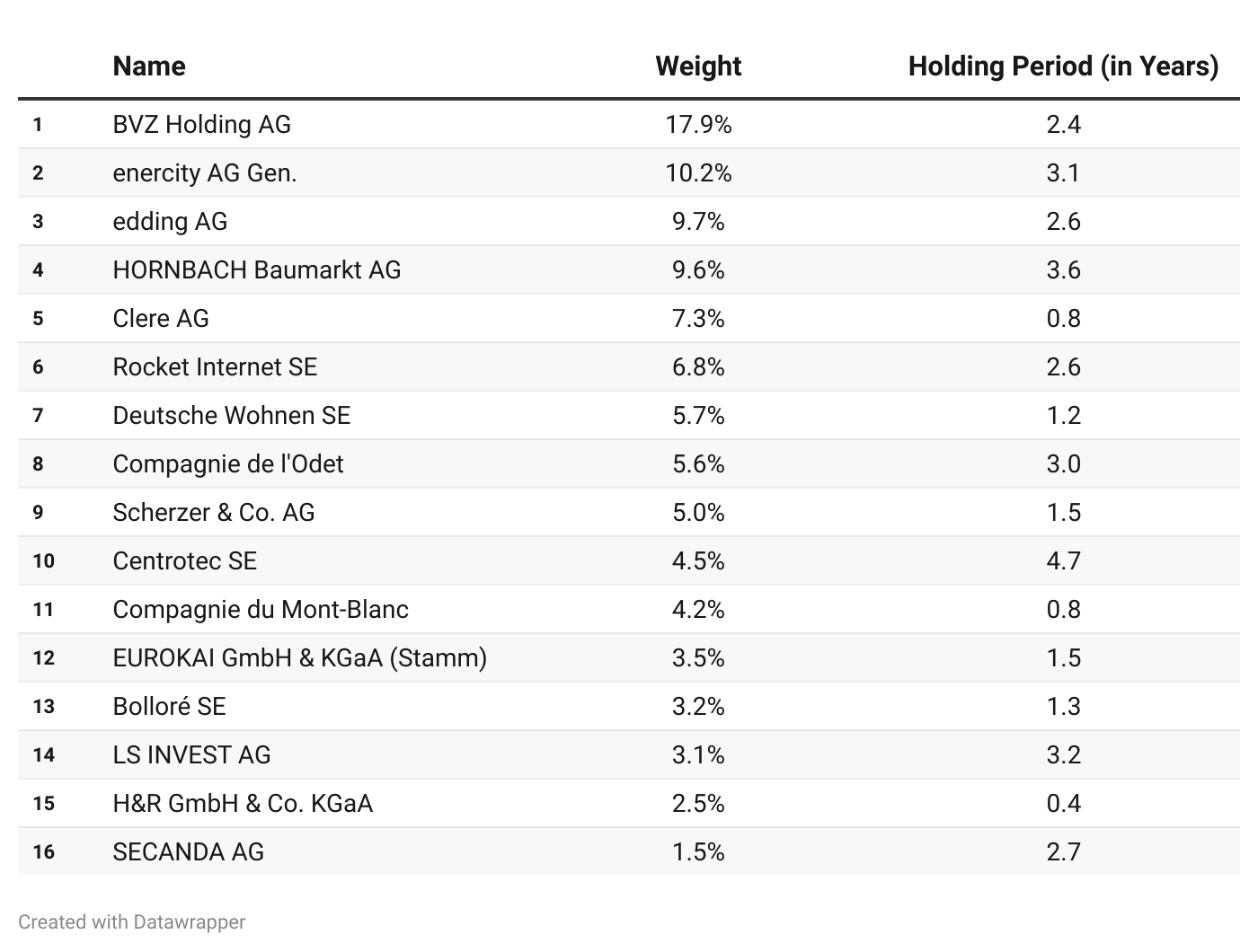The height and width of the screenshot is (952, 1258).
Task: Click the SECANDA AG name cell
Action: coord(189,851)
